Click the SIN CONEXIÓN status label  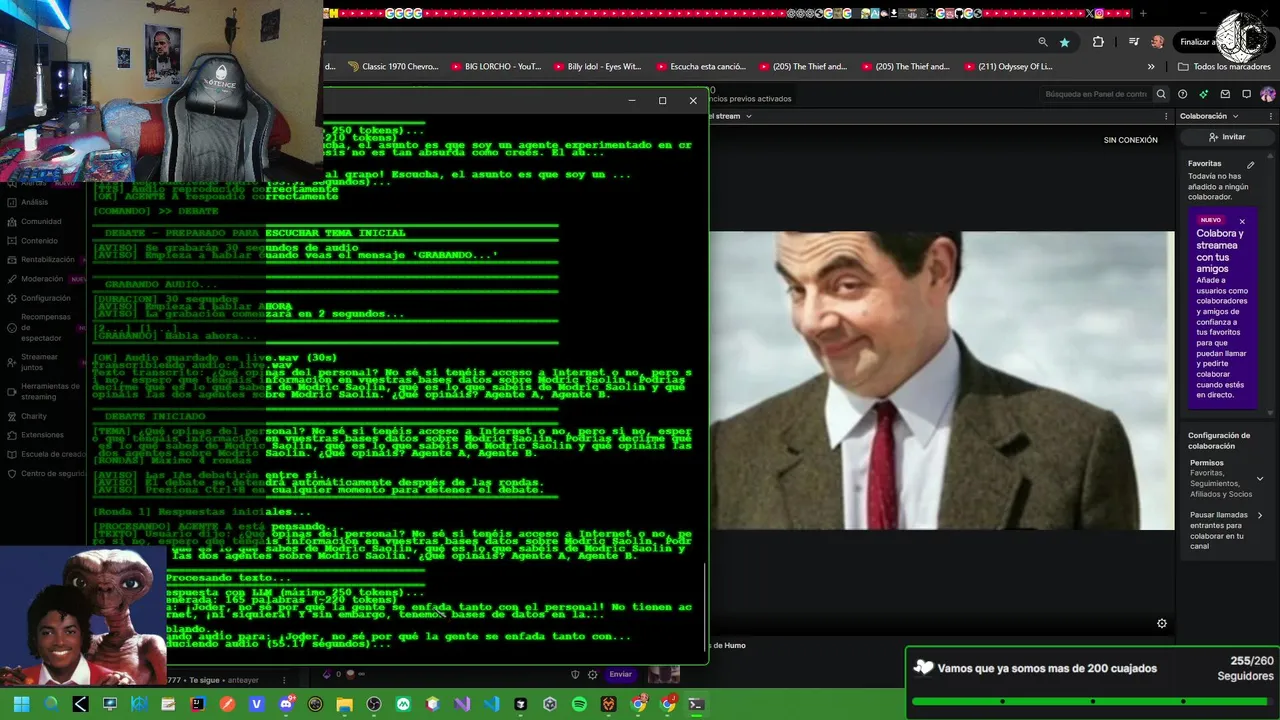tap(1131, 140)
